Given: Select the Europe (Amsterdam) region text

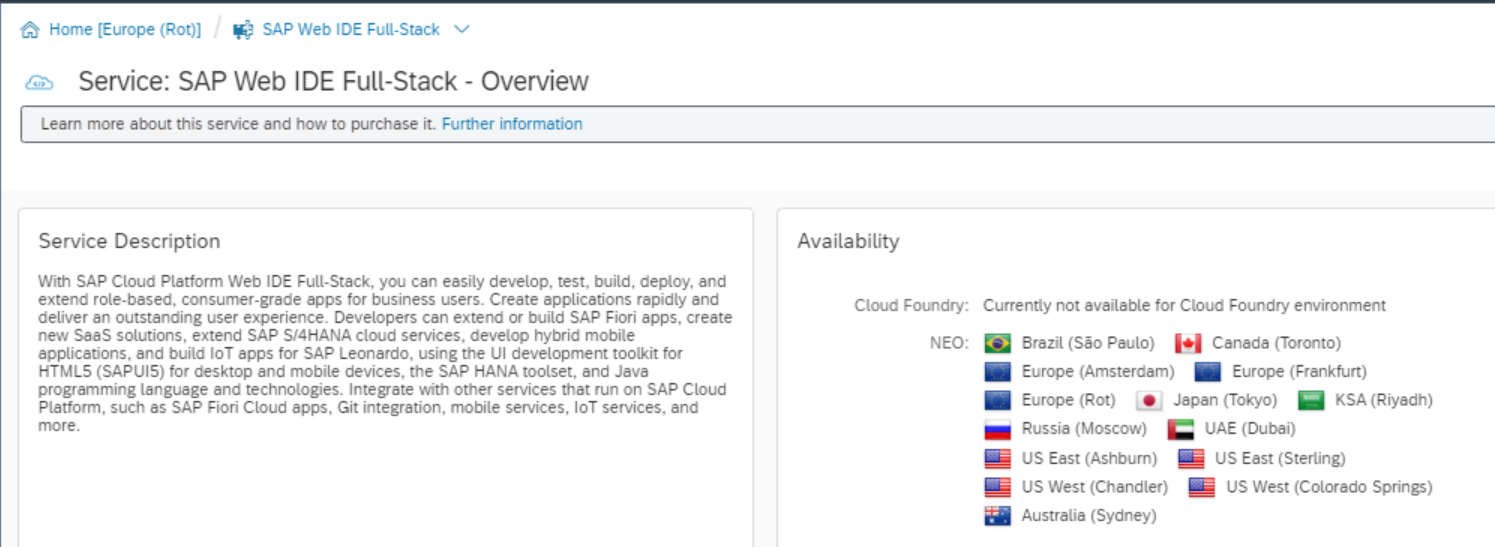Looking at the screenshot, I should (1098, 372).
